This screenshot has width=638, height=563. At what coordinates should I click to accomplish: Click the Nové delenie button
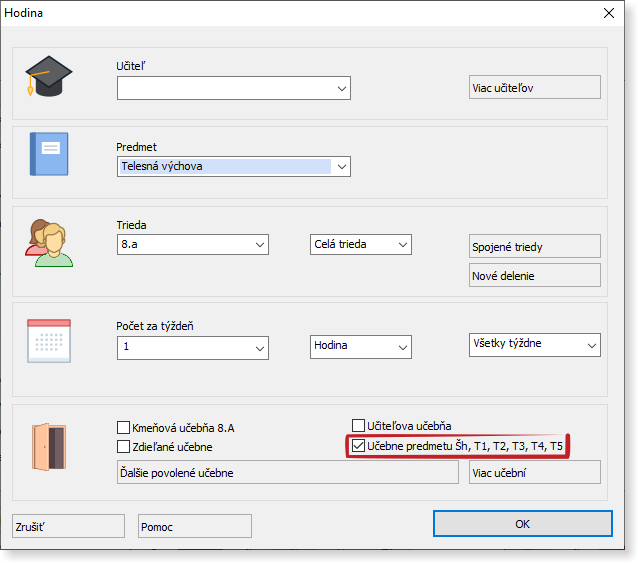pos(535,275)
